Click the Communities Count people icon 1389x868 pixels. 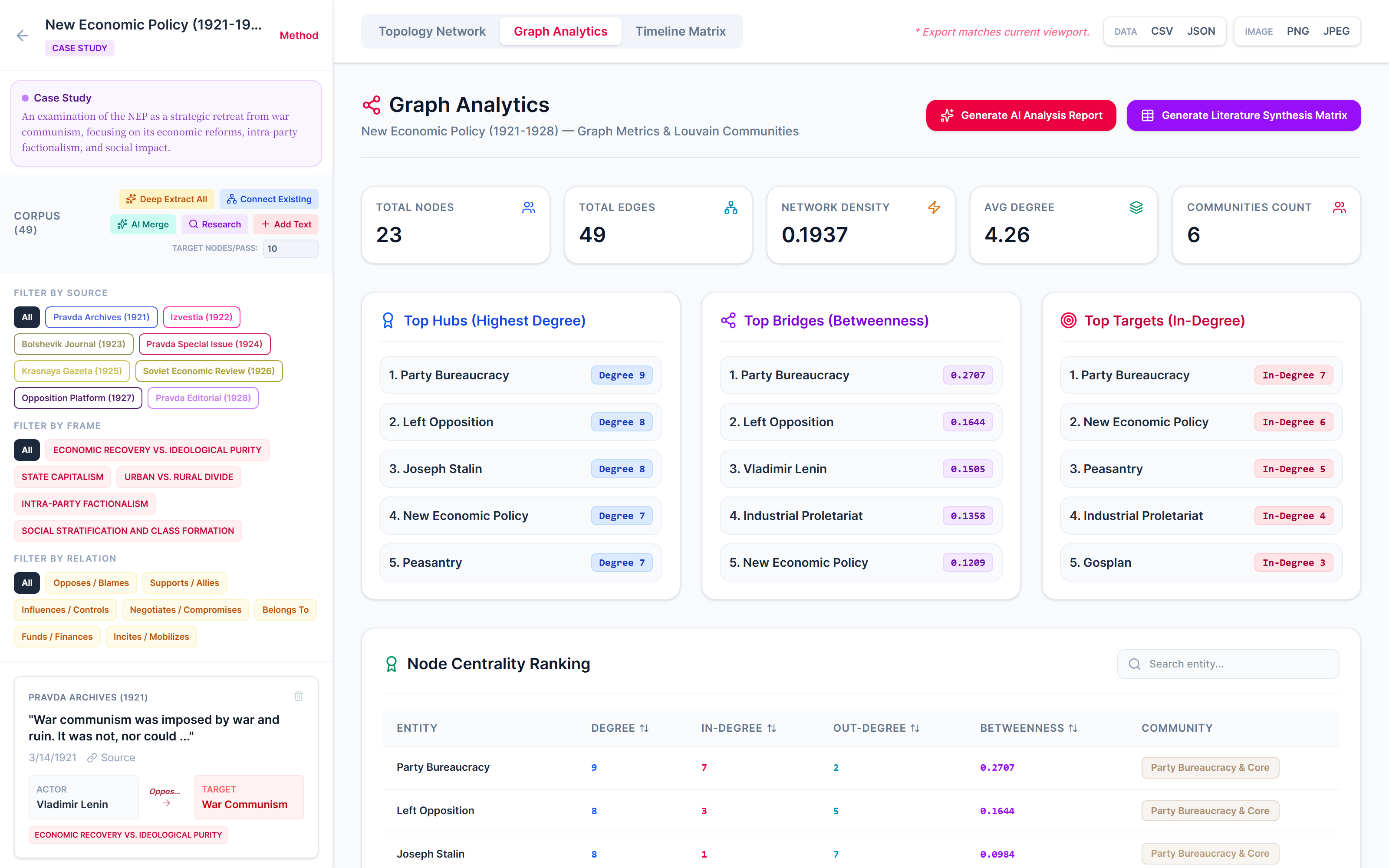point(1339,207)
